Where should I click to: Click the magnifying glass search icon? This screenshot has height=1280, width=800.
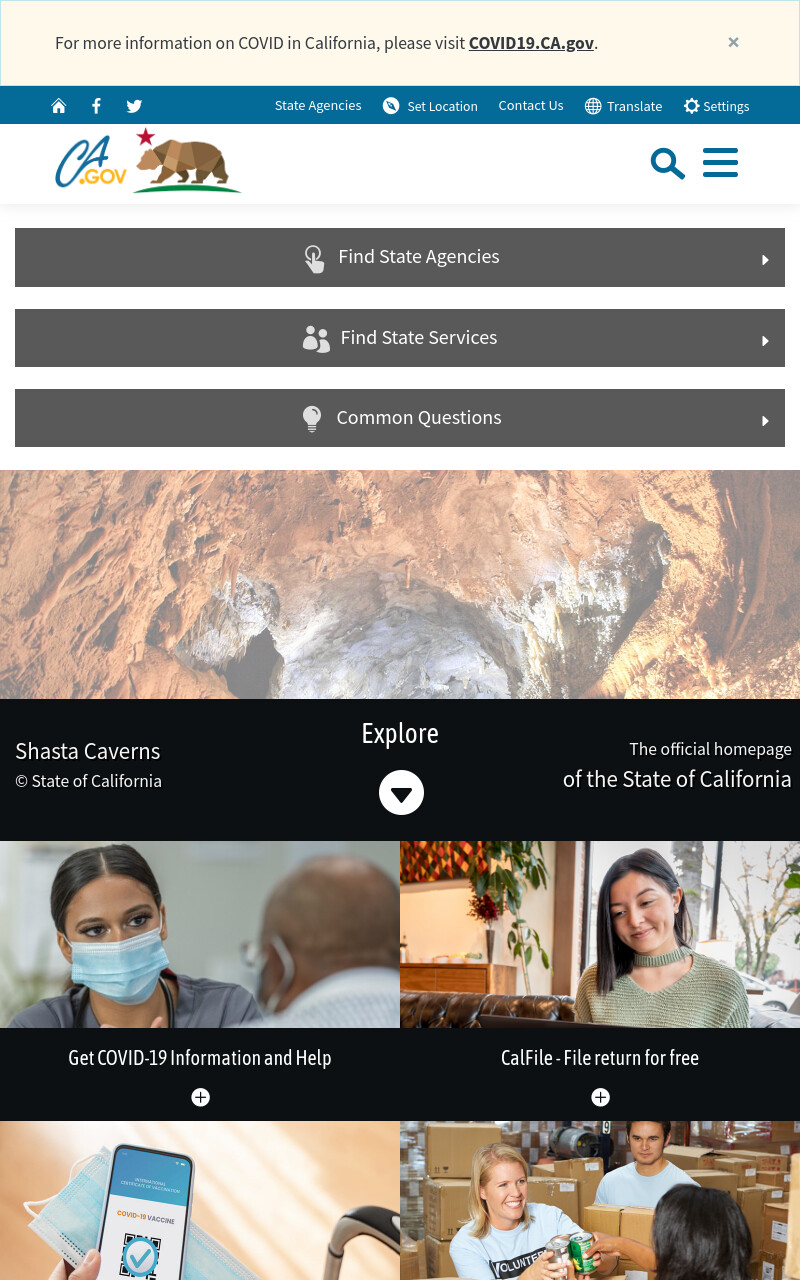click(667, 163)
